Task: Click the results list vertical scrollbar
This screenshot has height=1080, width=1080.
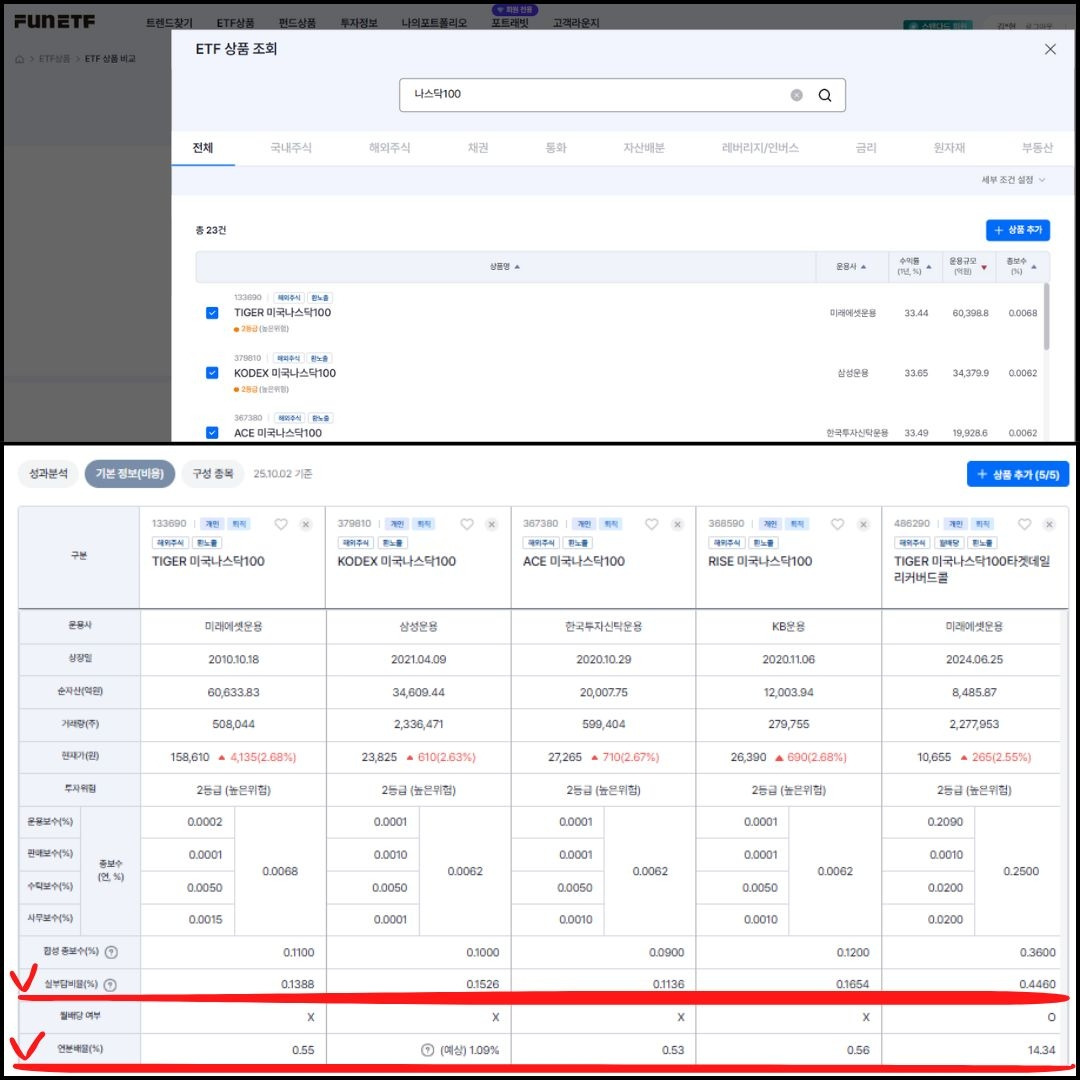Action: [1046, 317]
